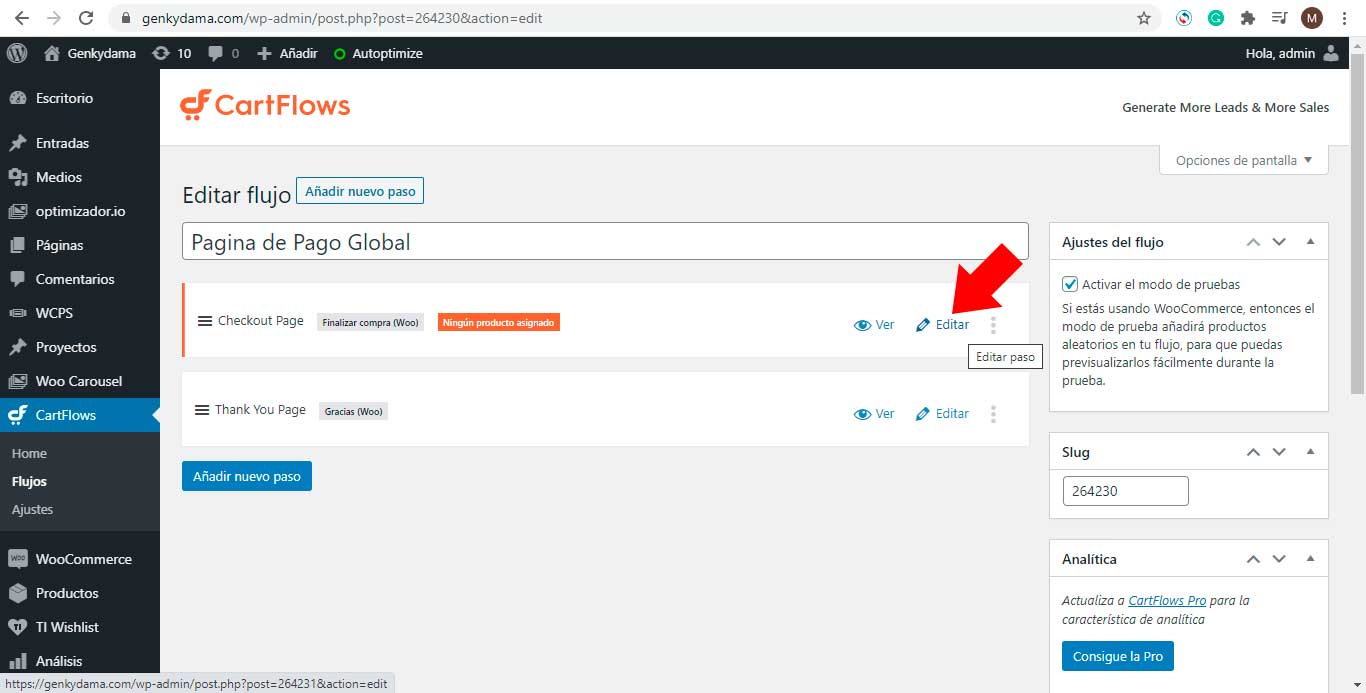Click the browser forward arrow
Viewport: 1366px width, 693px height.
click(53, 18)
